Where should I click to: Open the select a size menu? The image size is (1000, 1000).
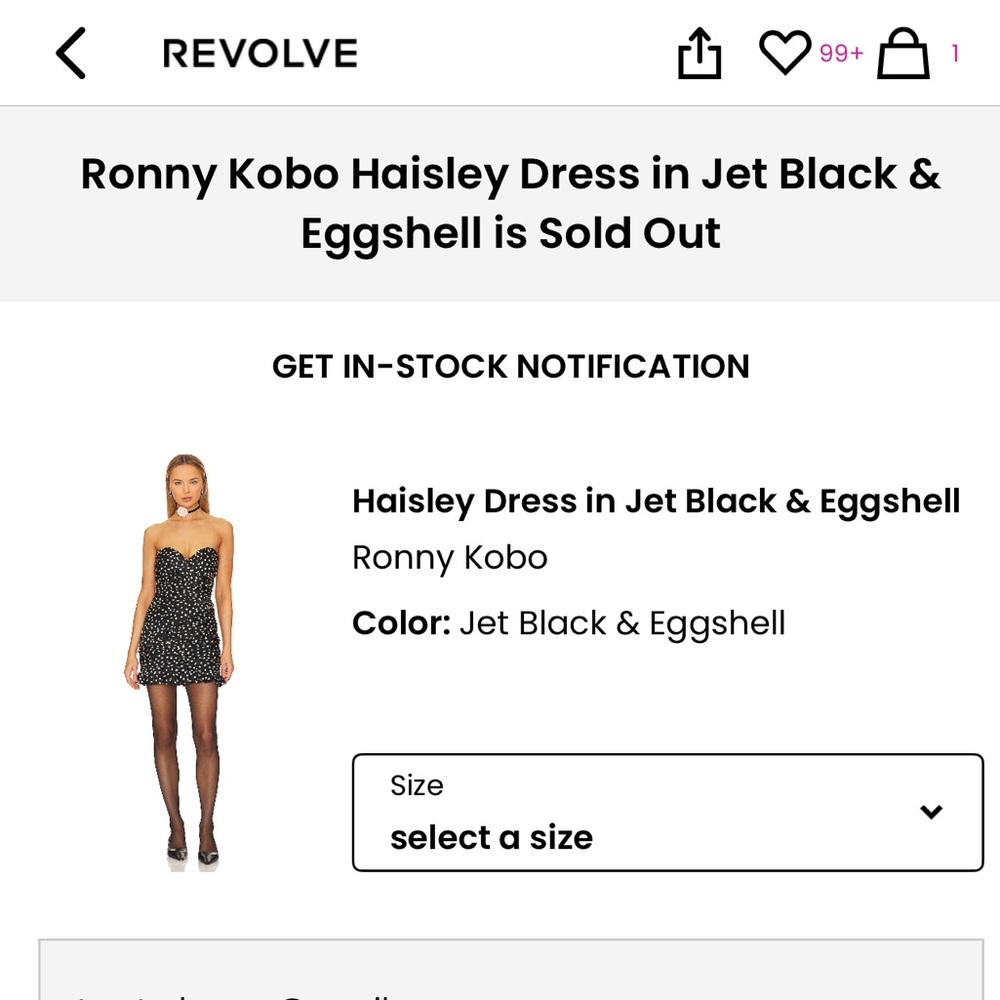pyautogui.click(x=492, y=837)
